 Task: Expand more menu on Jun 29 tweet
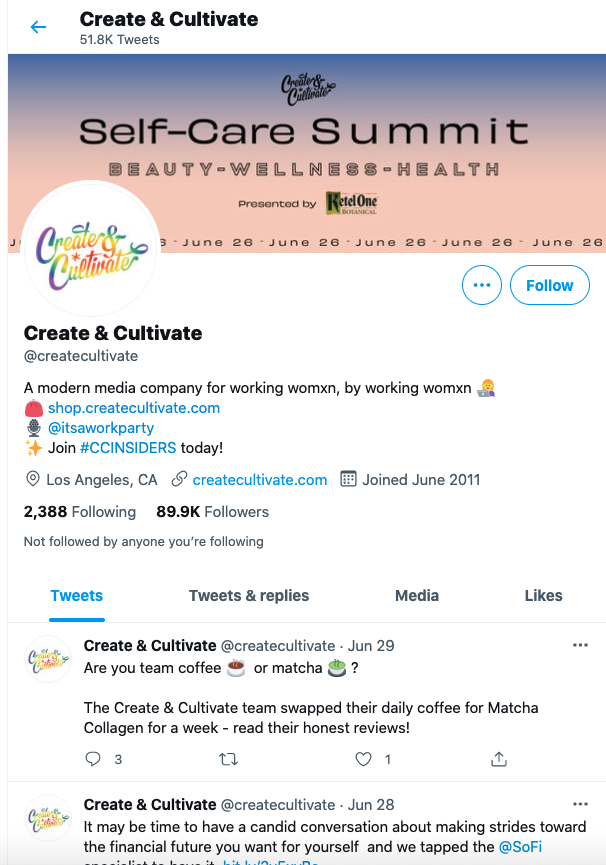[580, 646]
